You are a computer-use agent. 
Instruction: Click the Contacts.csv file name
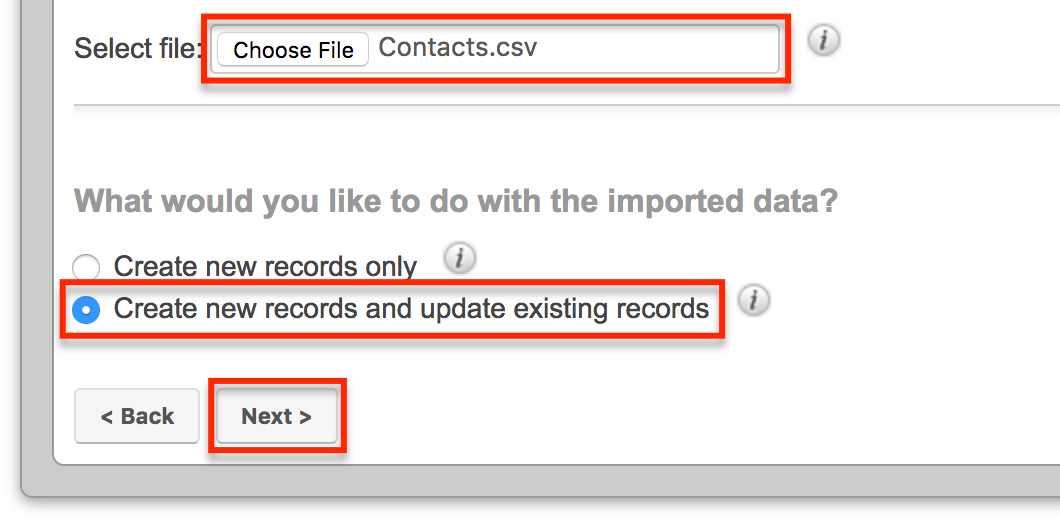[458, 47]
